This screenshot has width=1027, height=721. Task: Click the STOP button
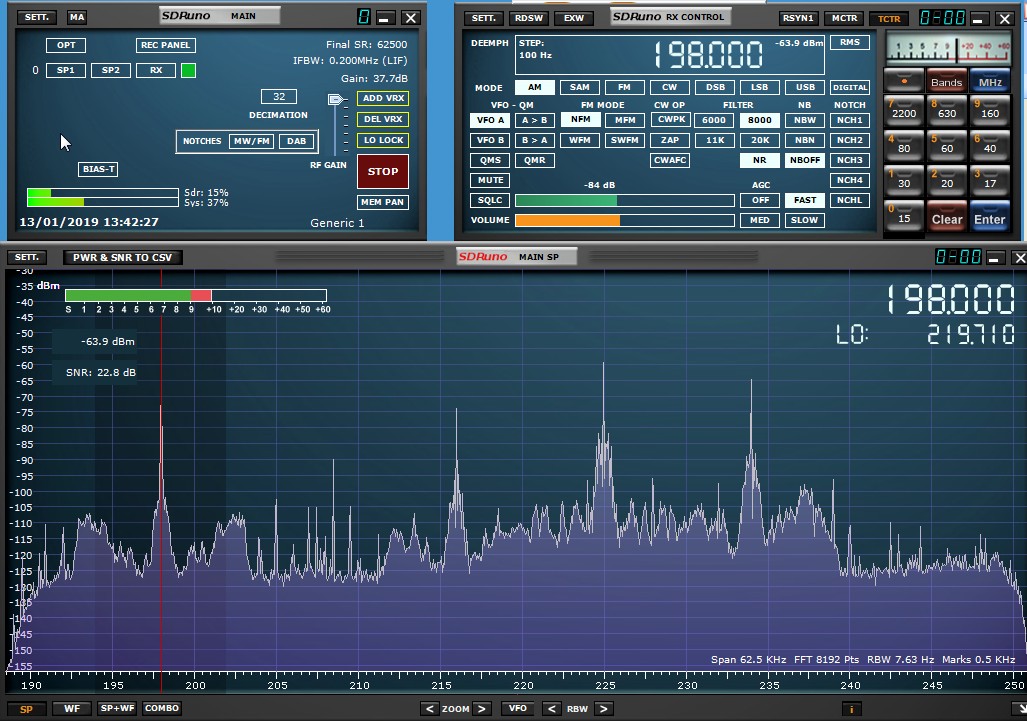coord(383,172)
